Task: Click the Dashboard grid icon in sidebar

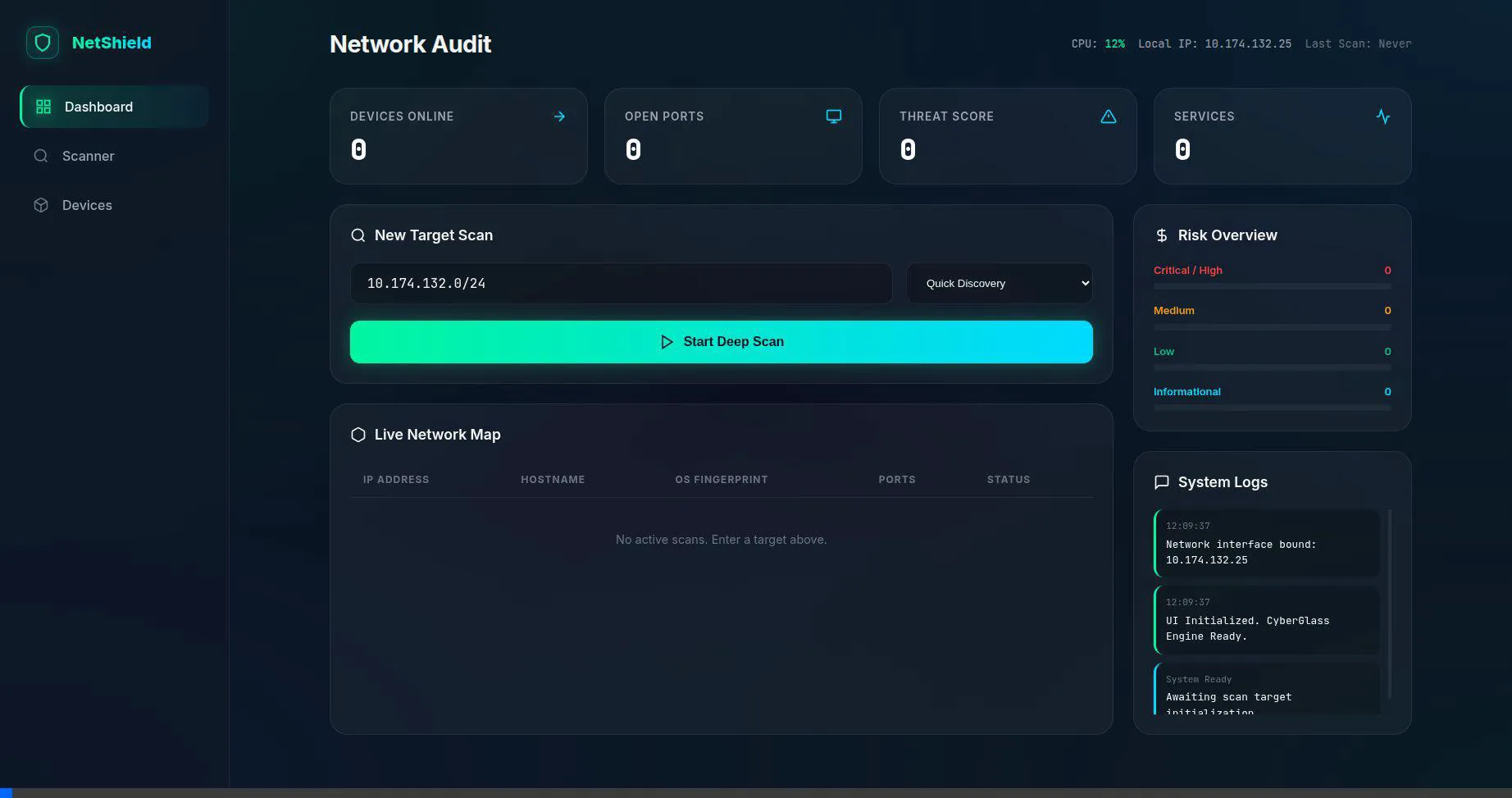Action: (43, 107)
